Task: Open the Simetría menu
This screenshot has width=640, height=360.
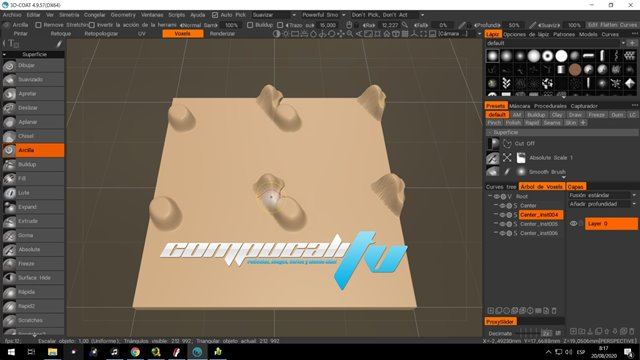Action: coord(69,15)
